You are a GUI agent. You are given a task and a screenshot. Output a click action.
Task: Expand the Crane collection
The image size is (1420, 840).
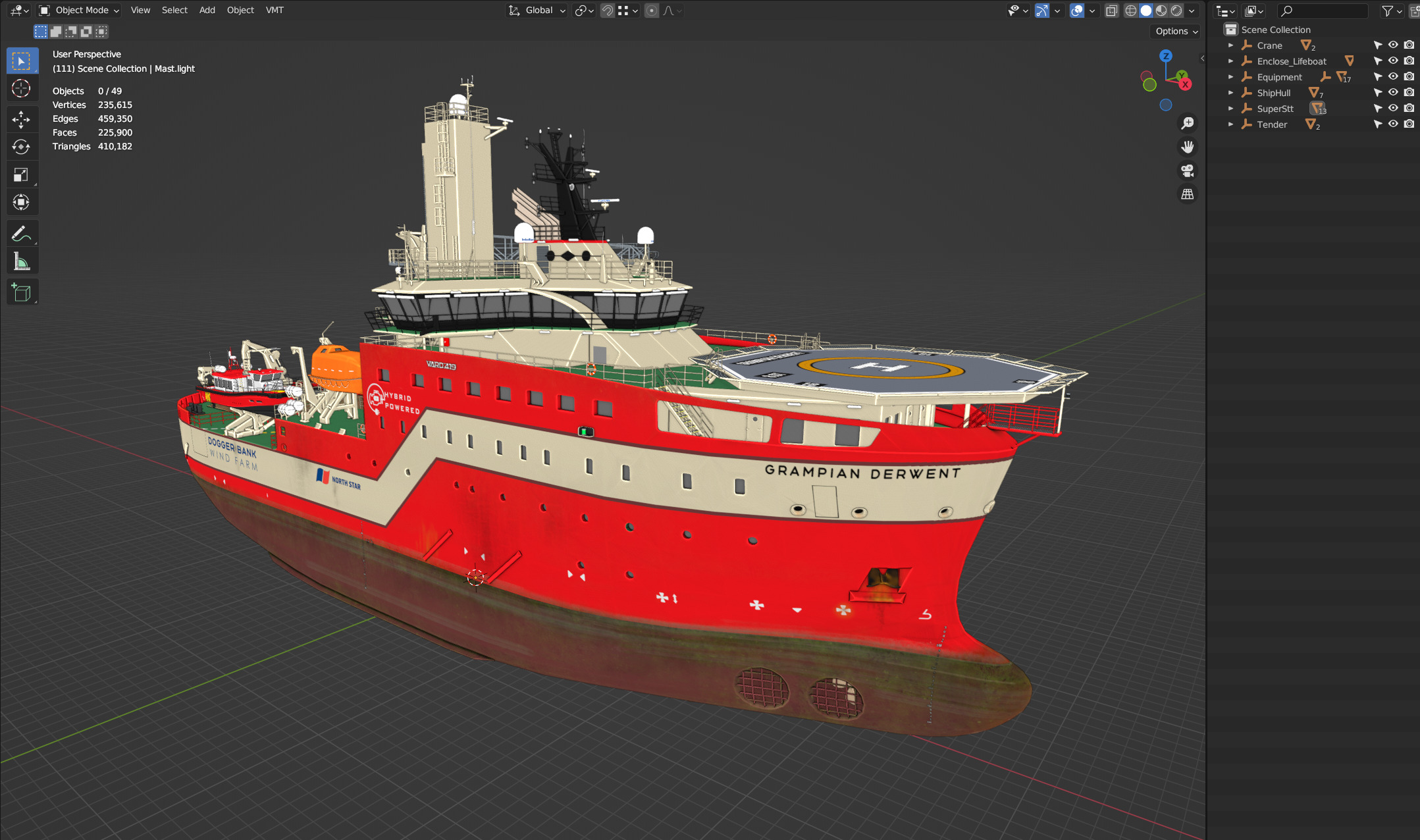1230,45
